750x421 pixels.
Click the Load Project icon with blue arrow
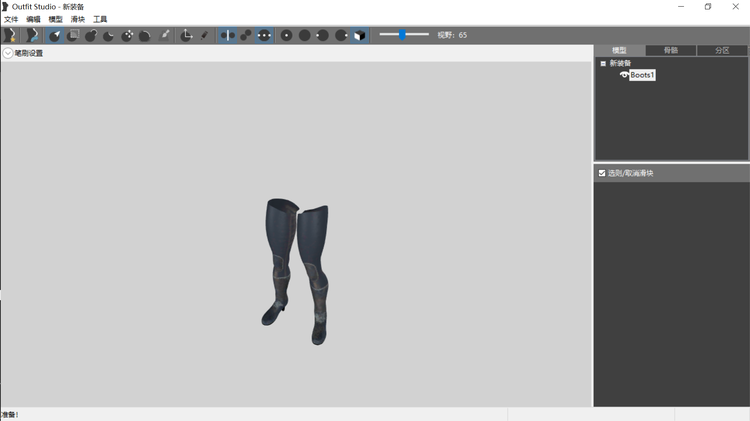pyautogui.click(x=32, y=35)
